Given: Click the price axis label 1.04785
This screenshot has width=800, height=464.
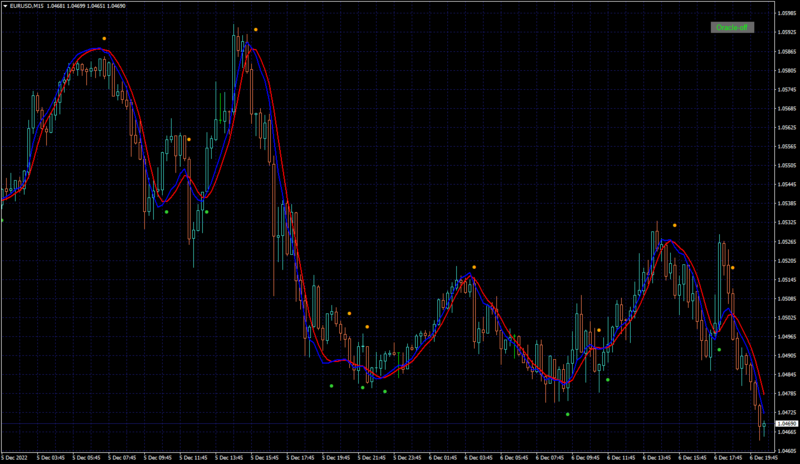Looking at the screenshot, I should coord(786,394).
